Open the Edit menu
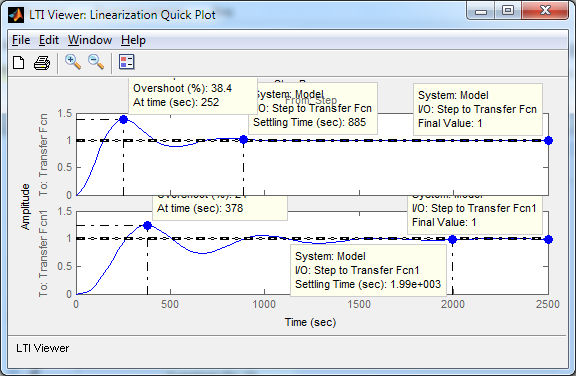The width and height of the screenshot is (576, 376). pyautogui.click(x=49, y=40)
